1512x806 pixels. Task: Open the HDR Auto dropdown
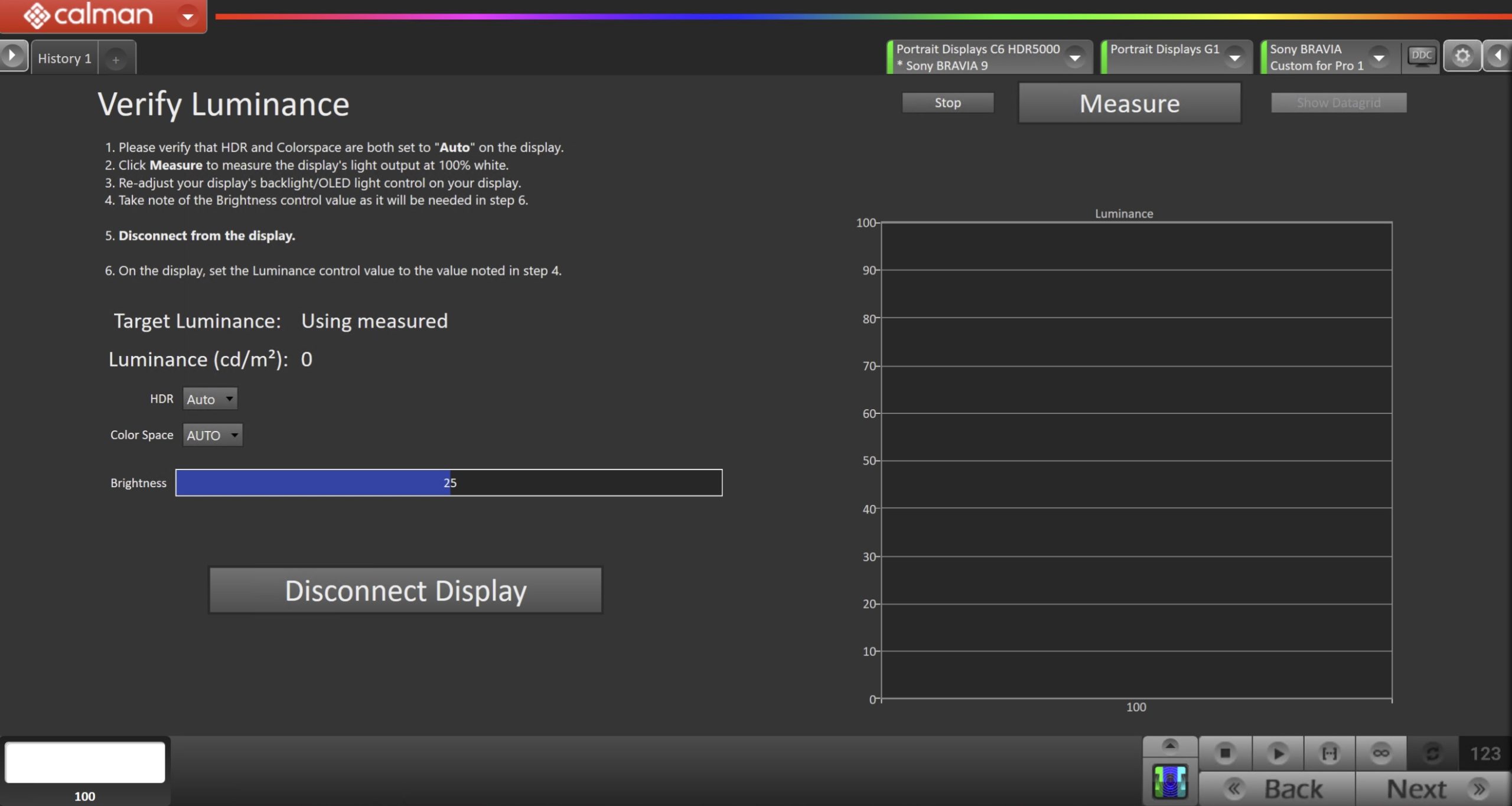point(210,399)
